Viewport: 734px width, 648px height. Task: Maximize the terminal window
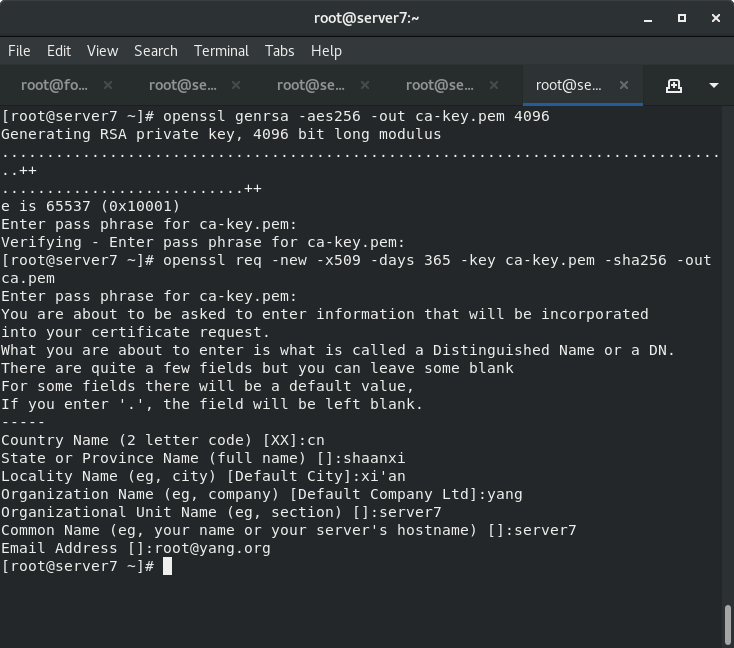point(682,18)
